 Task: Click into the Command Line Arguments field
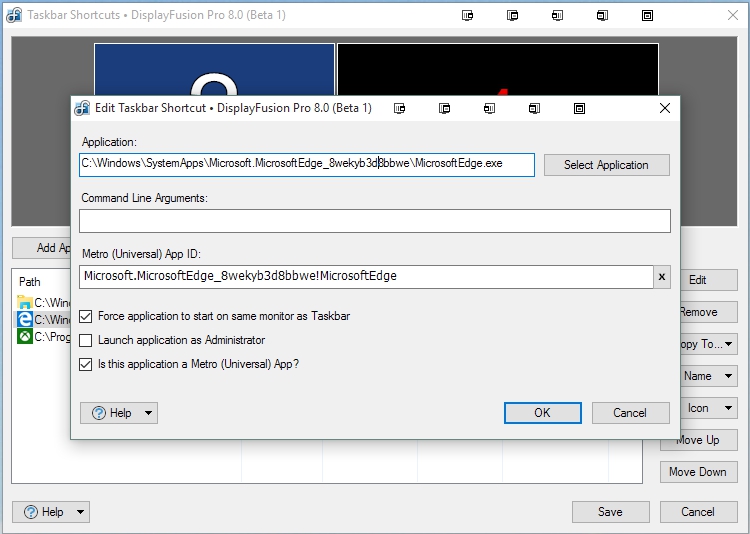pyautogui.click(x=374, y=221)
